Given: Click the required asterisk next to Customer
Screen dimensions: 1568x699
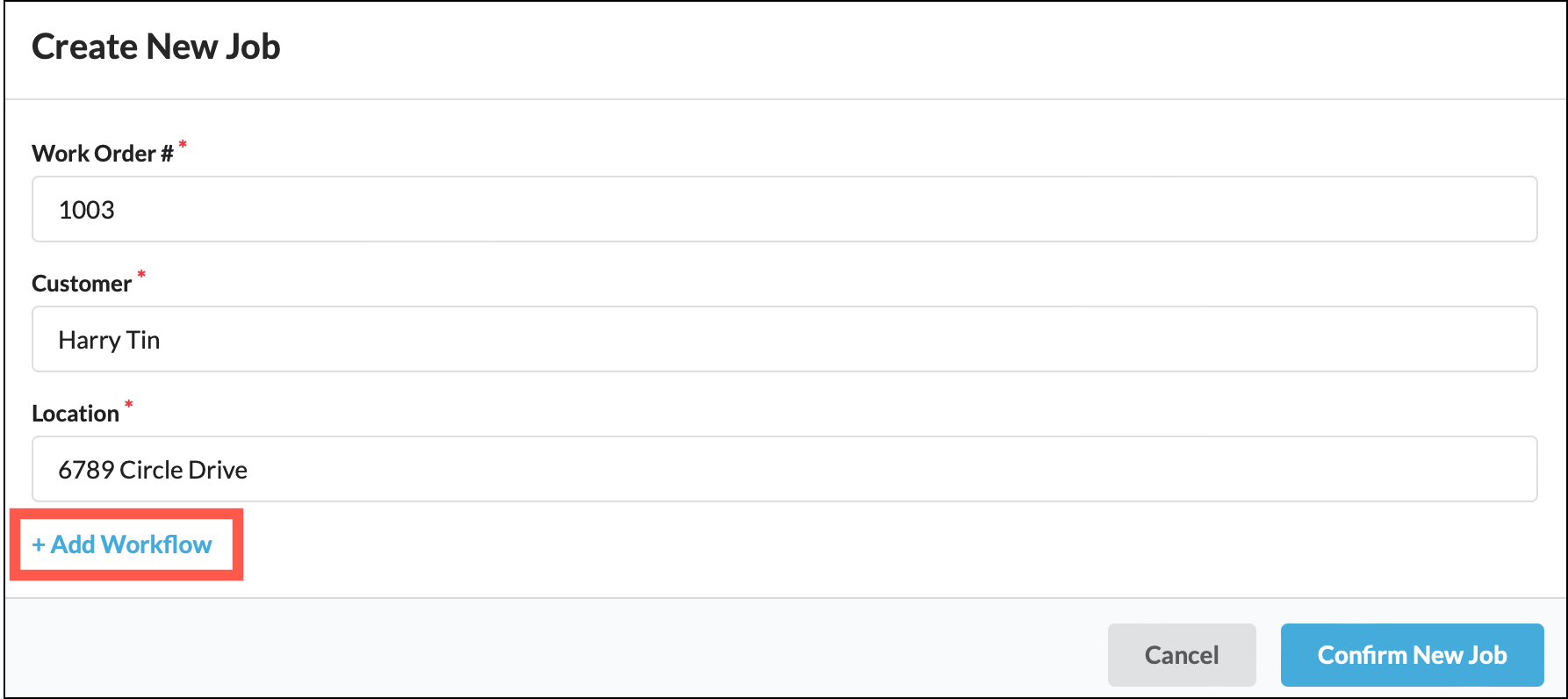Looking at the screenshot, I should (x=141, y=274).
